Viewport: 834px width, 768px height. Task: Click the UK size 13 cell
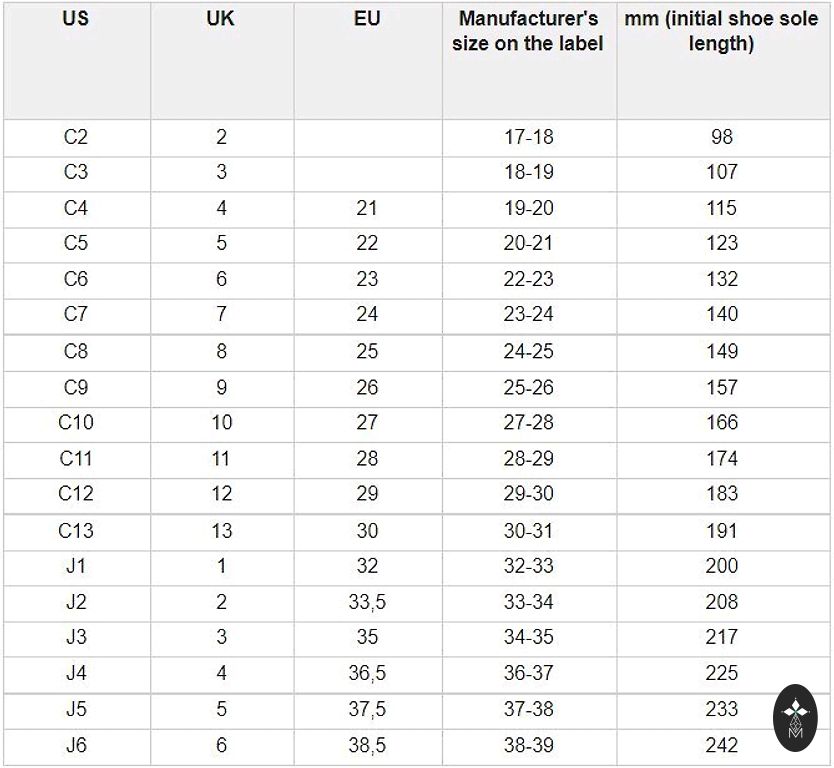221,531
